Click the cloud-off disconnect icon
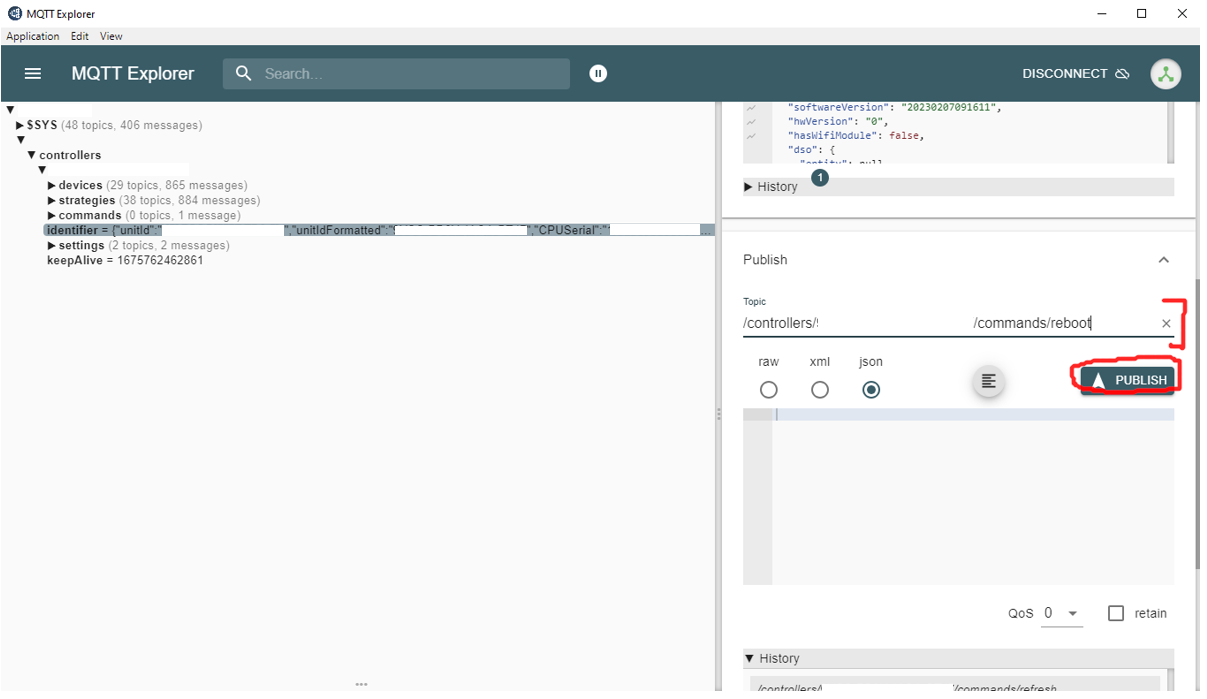This screenshot has height=699, width=1207. coord(1122,74)
